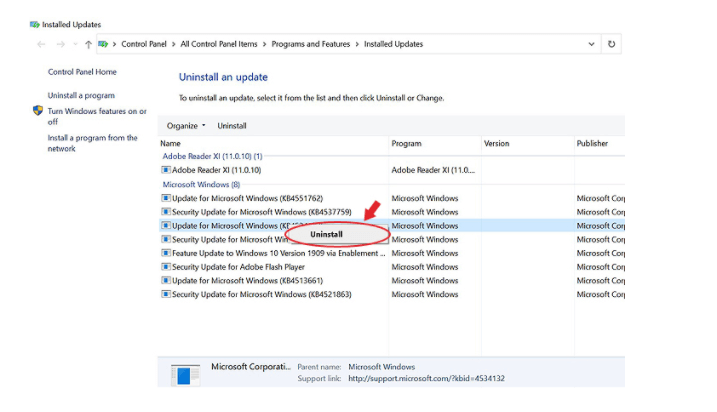
Task: Click icon next to Feature Update 1909 row
Action: tap(166, 253)
